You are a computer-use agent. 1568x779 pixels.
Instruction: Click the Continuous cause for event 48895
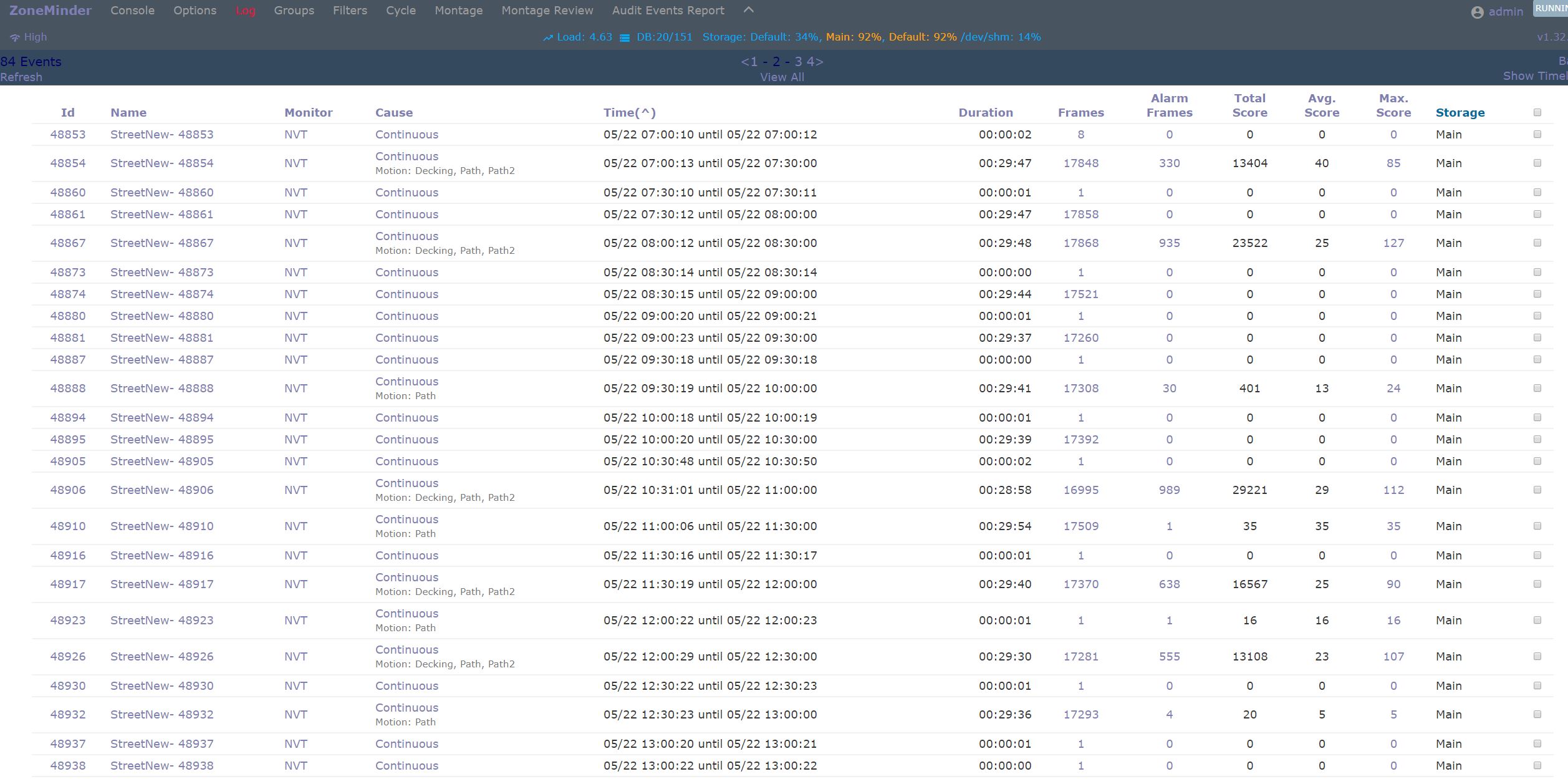(406, 440)
